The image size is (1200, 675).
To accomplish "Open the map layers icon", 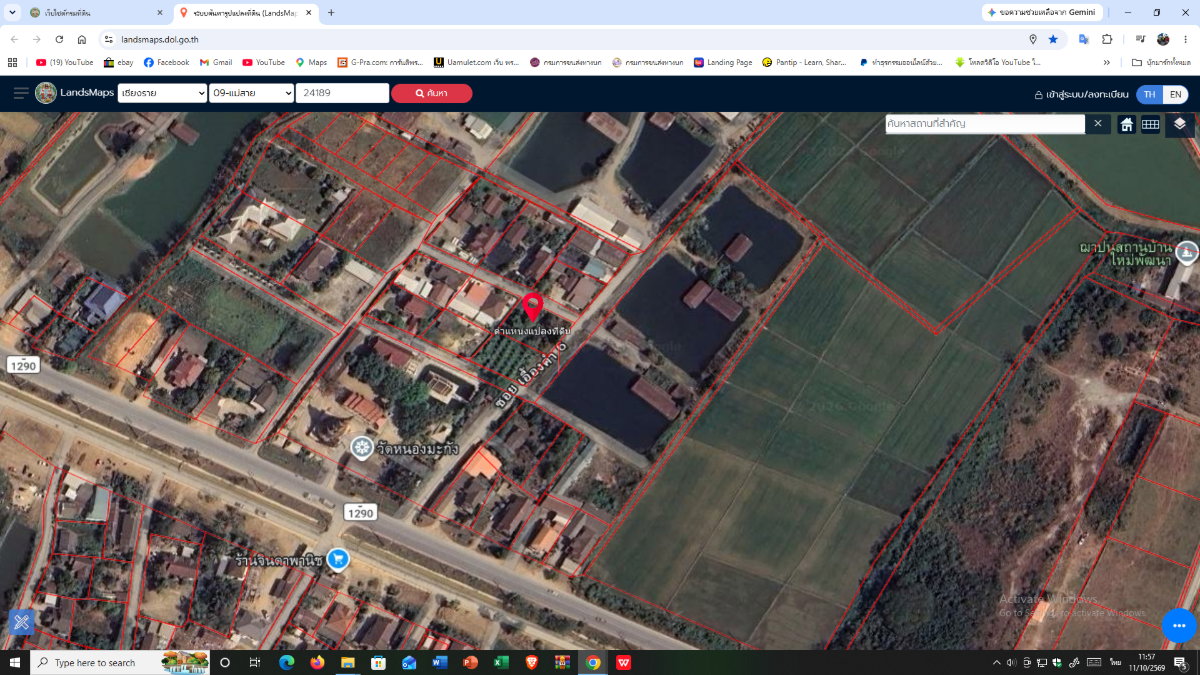I will (1180, 123).
